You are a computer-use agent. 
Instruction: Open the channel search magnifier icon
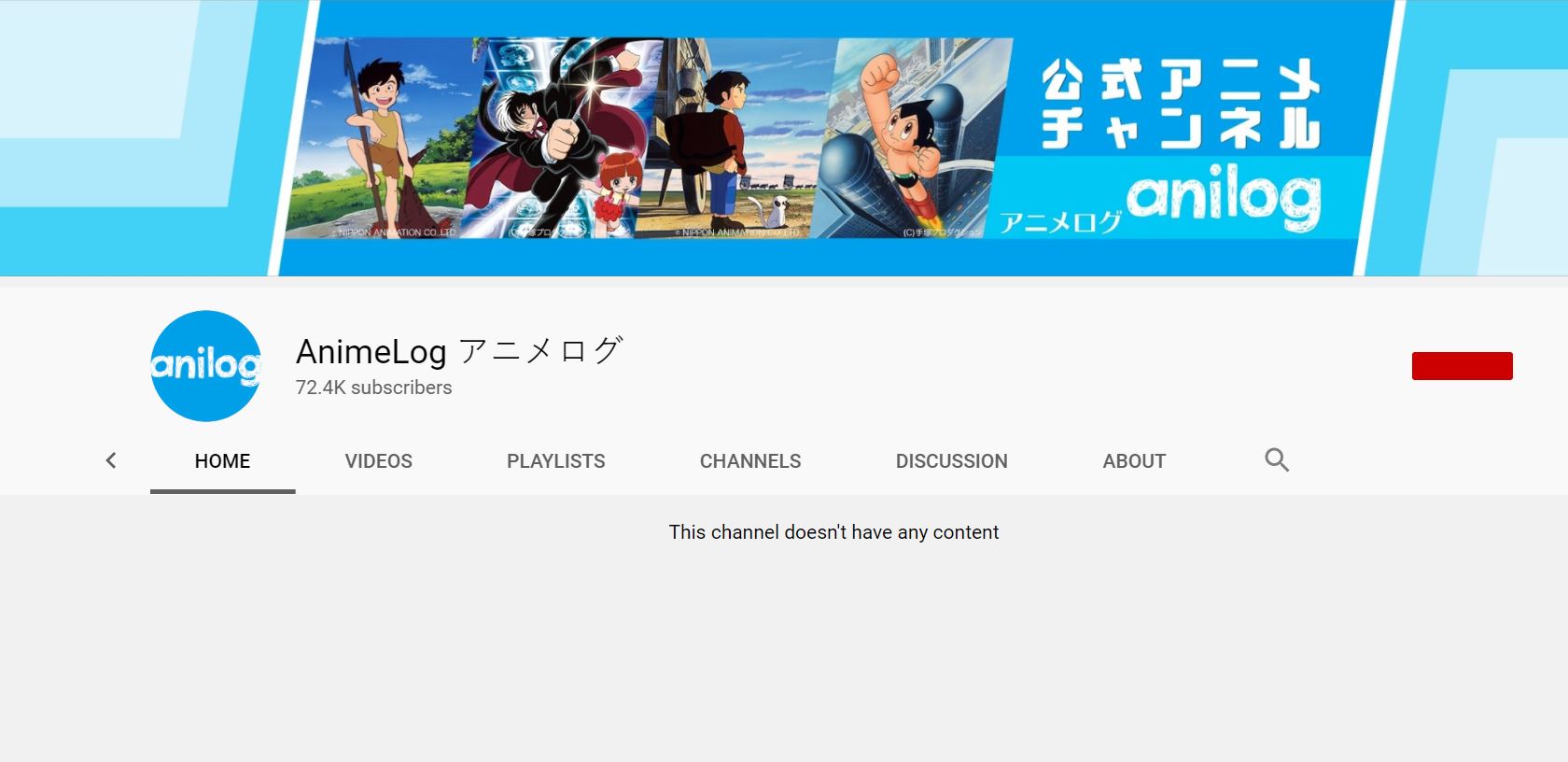click(1277, 460)
